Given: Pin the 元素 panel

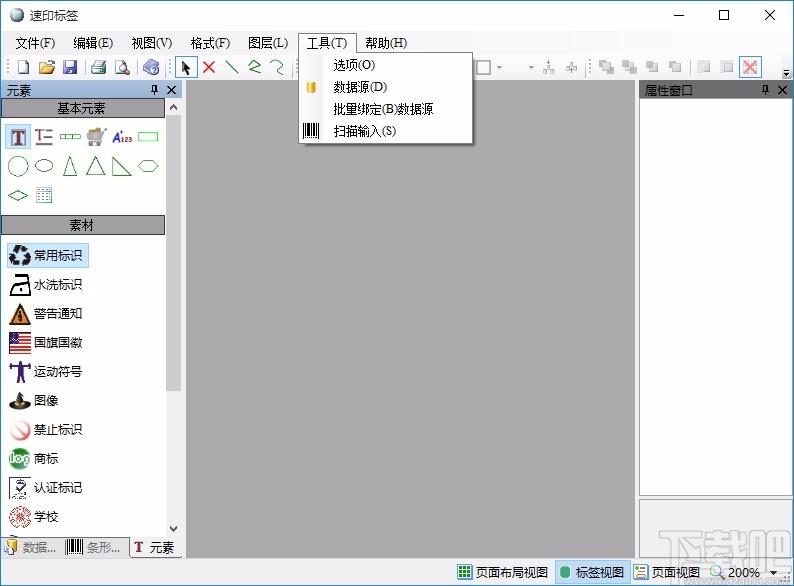Looking at the screenshot, I should [154, 90].
